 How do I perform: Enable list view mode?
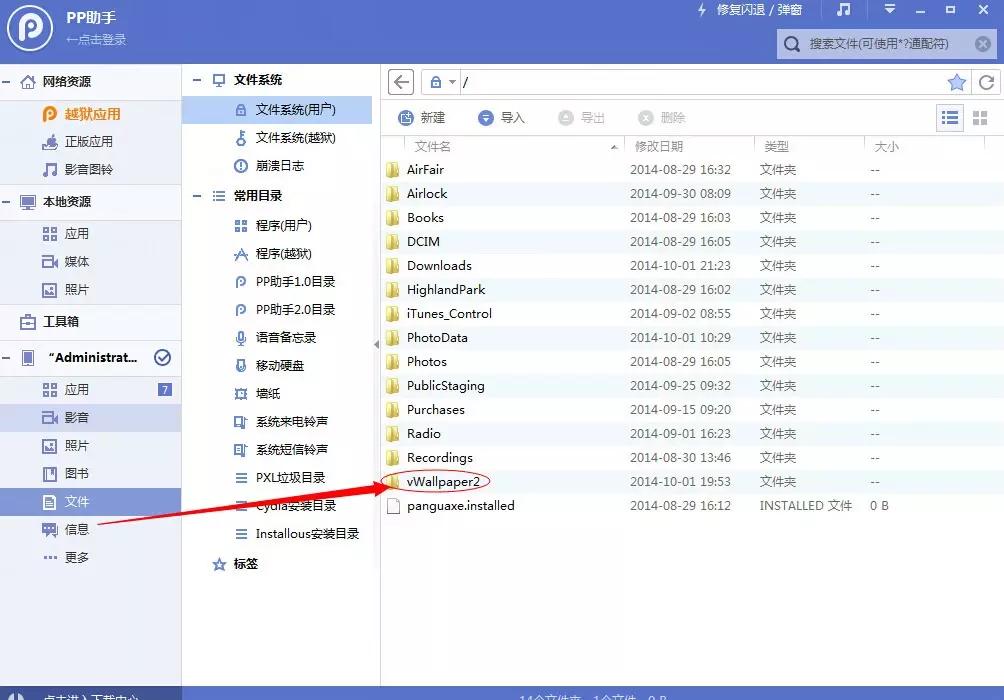pos(949,117)
